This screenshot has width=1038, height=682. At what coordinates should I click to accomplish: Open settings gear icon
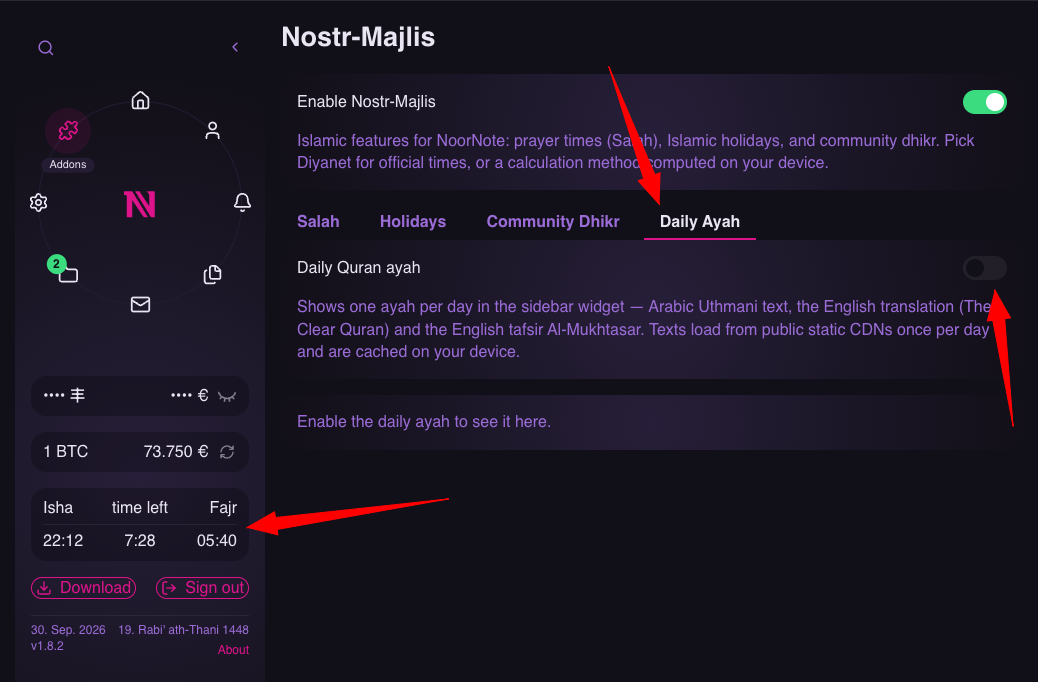coord(38,203)
